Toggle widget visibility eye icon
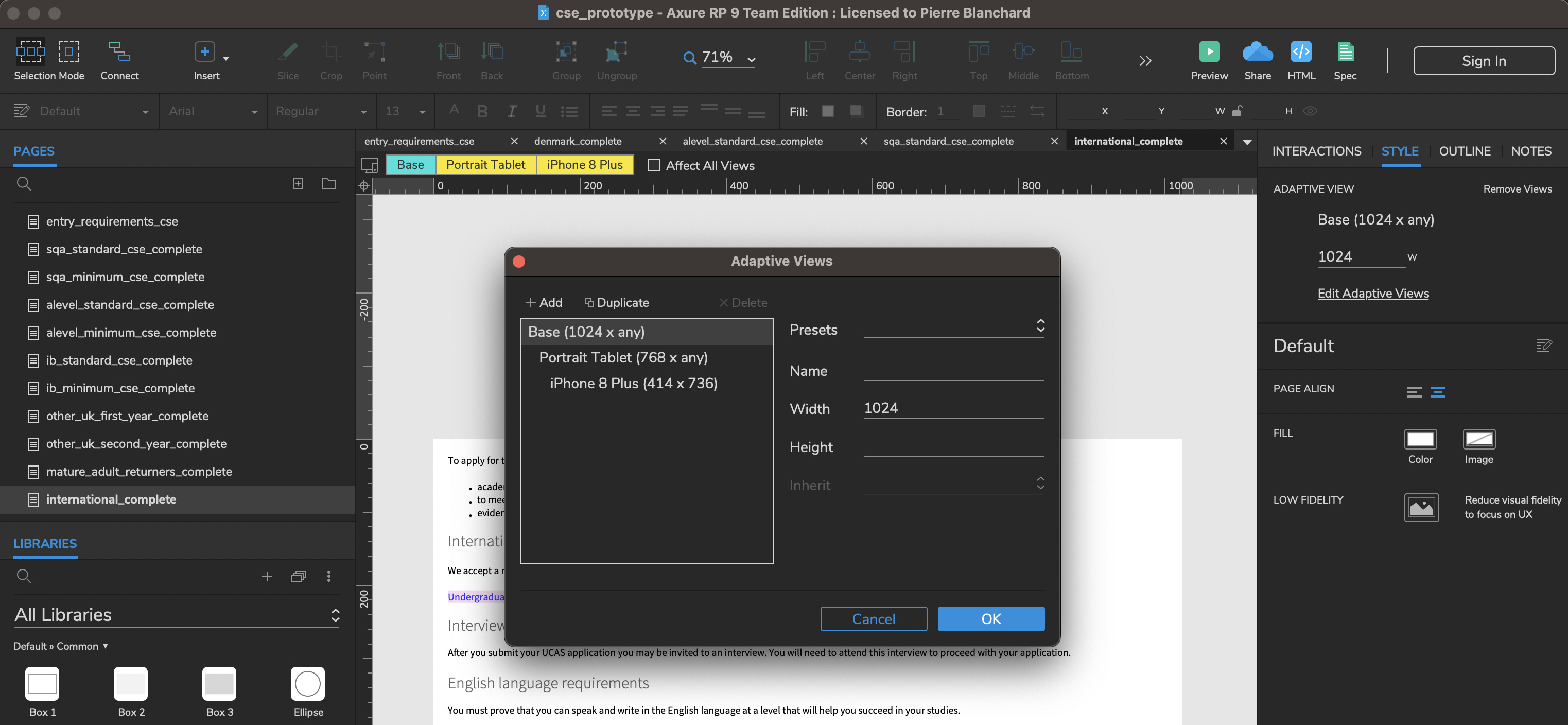1568x725 pixels. [1310, 111]
